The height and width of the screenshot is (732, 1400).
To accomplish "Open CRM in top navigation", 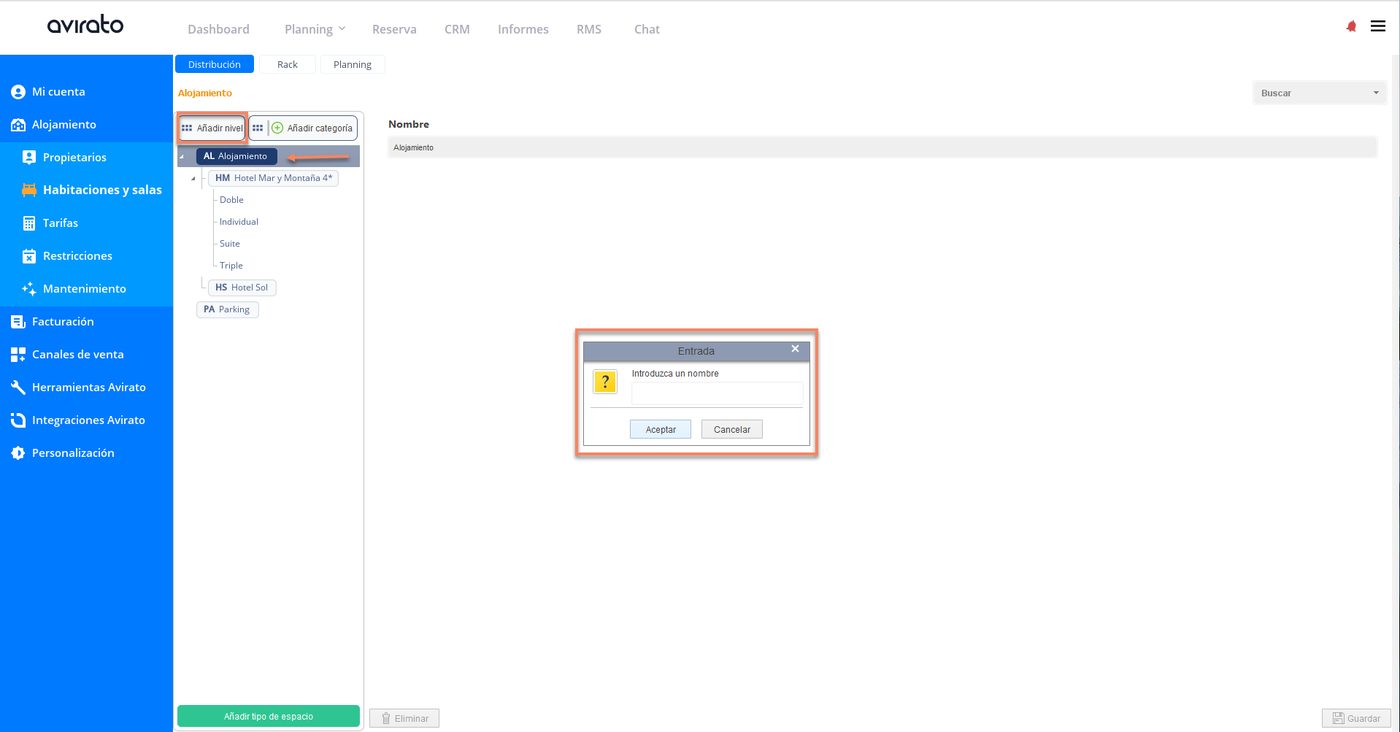I will 457,29.
